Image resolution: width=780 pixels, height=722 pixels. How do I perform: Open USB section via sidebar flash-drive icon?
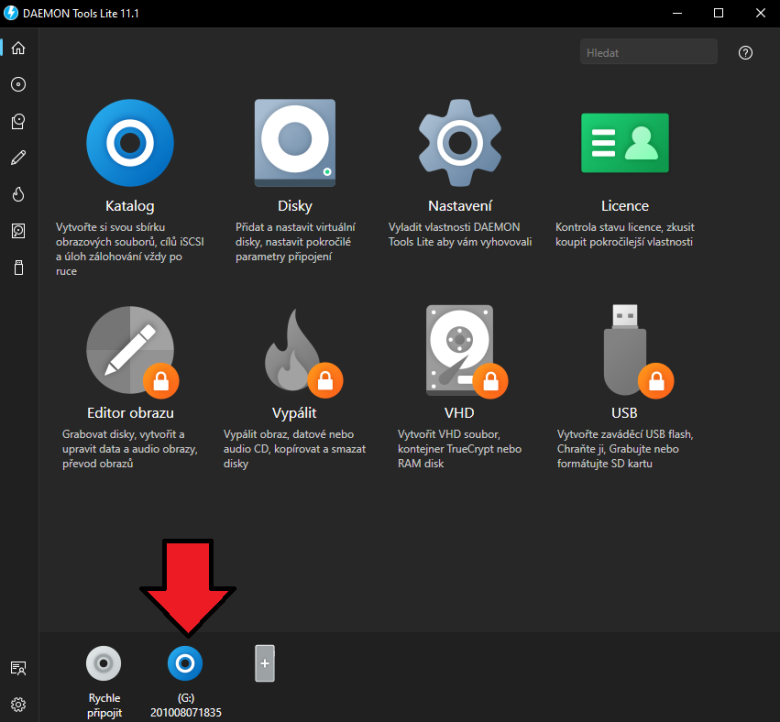coord(18,268)
